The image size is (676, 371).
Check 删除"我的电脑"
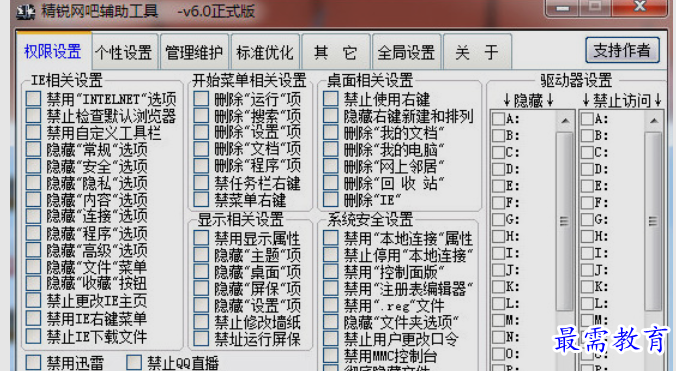point(331,149)
